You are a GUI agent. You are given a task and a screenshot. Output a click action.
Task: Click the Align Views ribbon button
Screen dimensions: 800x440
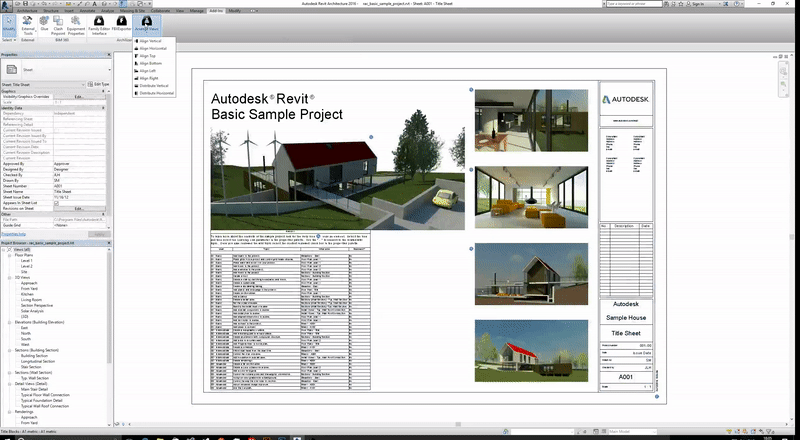click(147, 25)
